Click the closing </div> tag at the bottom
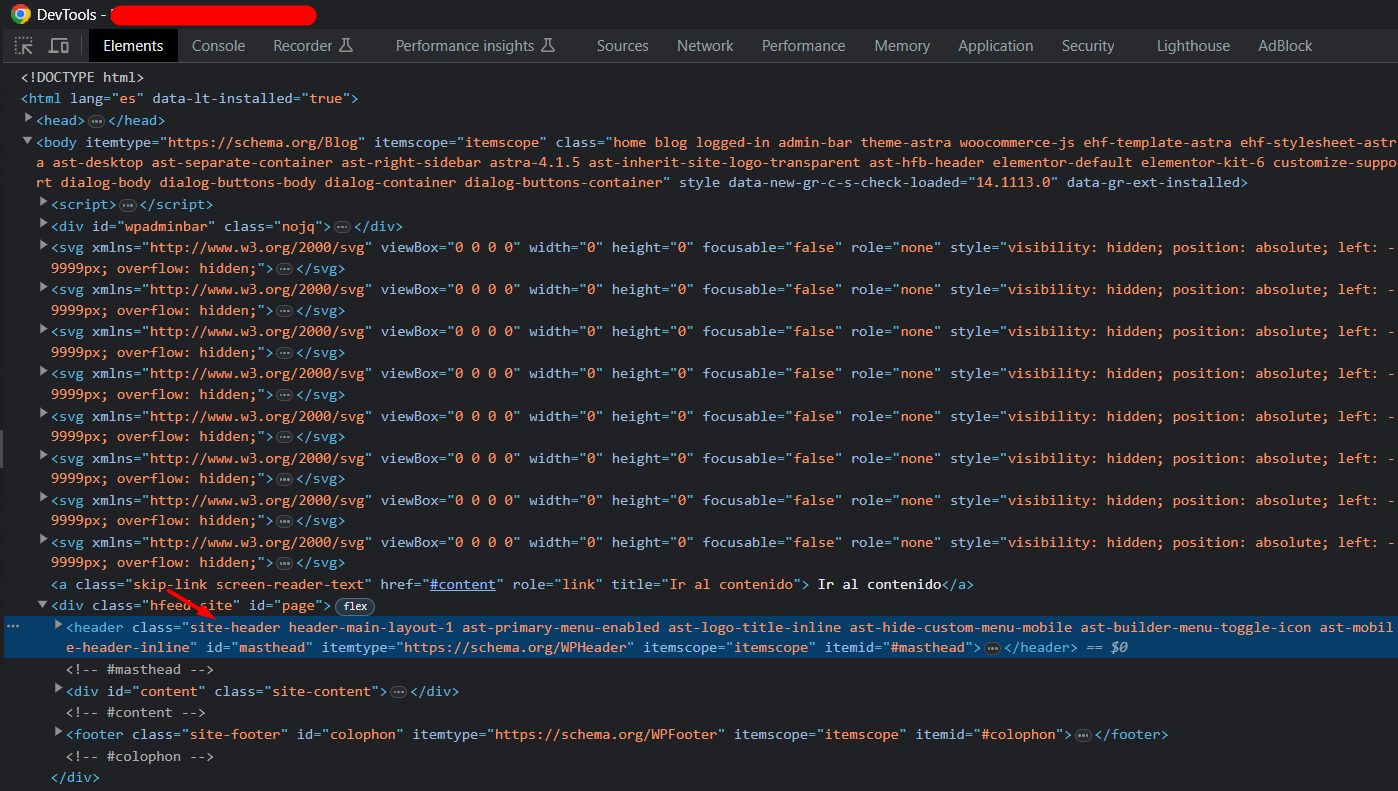1398x791 pixels. [x=75, y=778]
